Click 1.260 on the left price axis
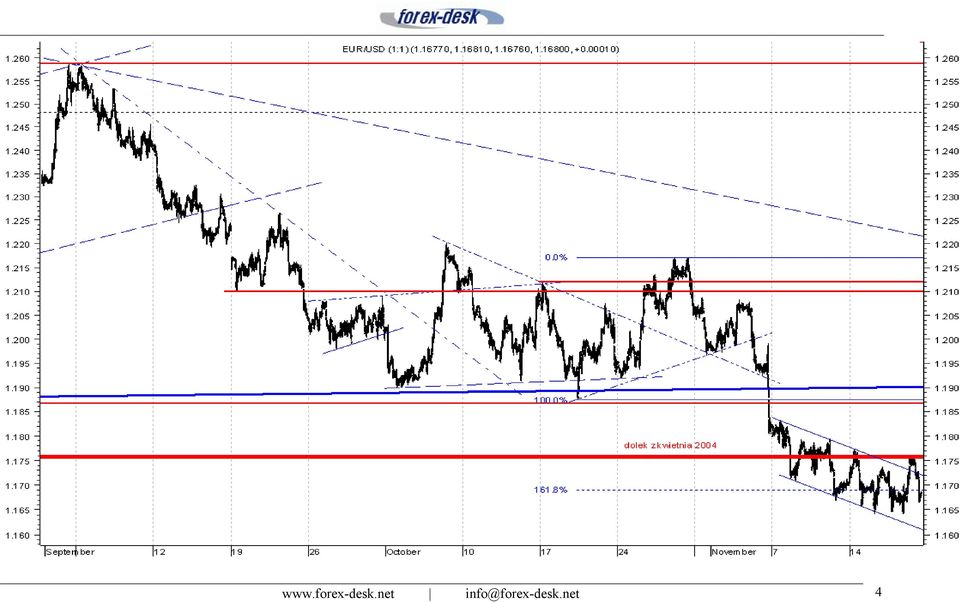 [x=17, y=59]
